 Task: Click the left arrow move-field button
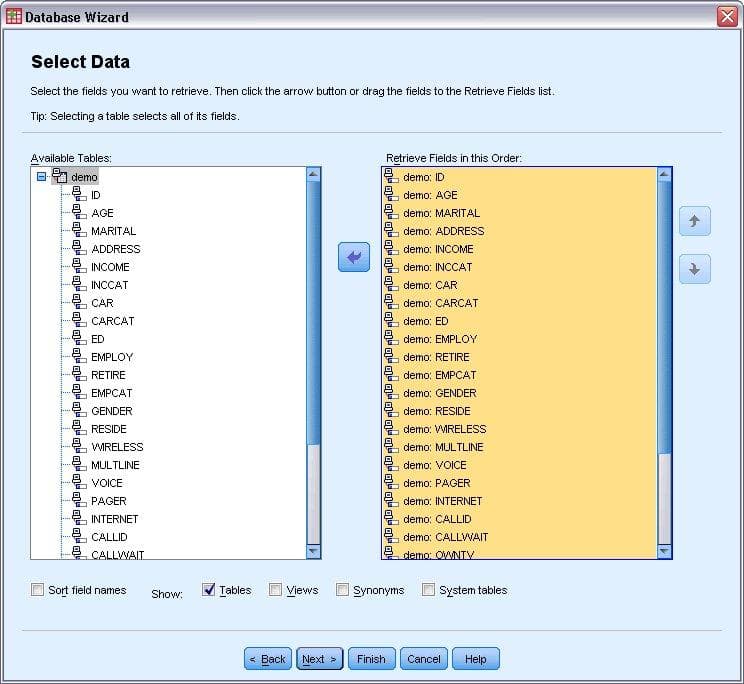click(354, 257)
